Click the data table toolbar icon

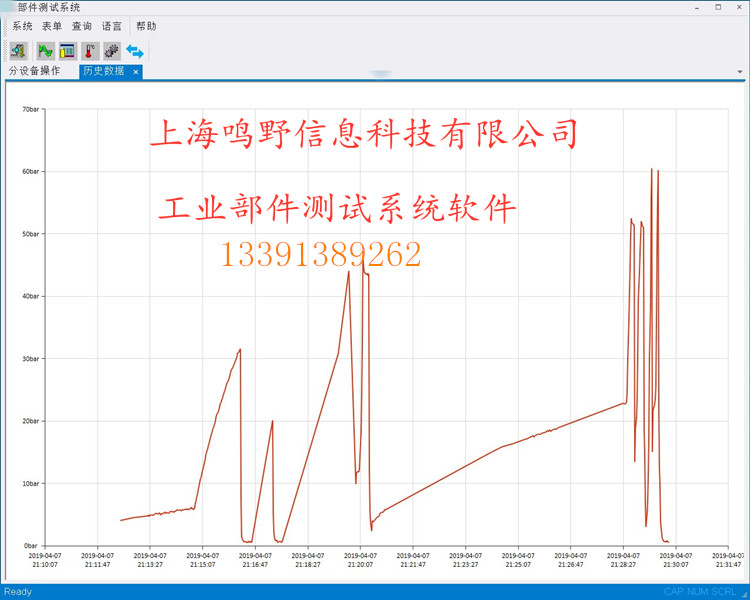pyautogui.click(x=67, y=50)
